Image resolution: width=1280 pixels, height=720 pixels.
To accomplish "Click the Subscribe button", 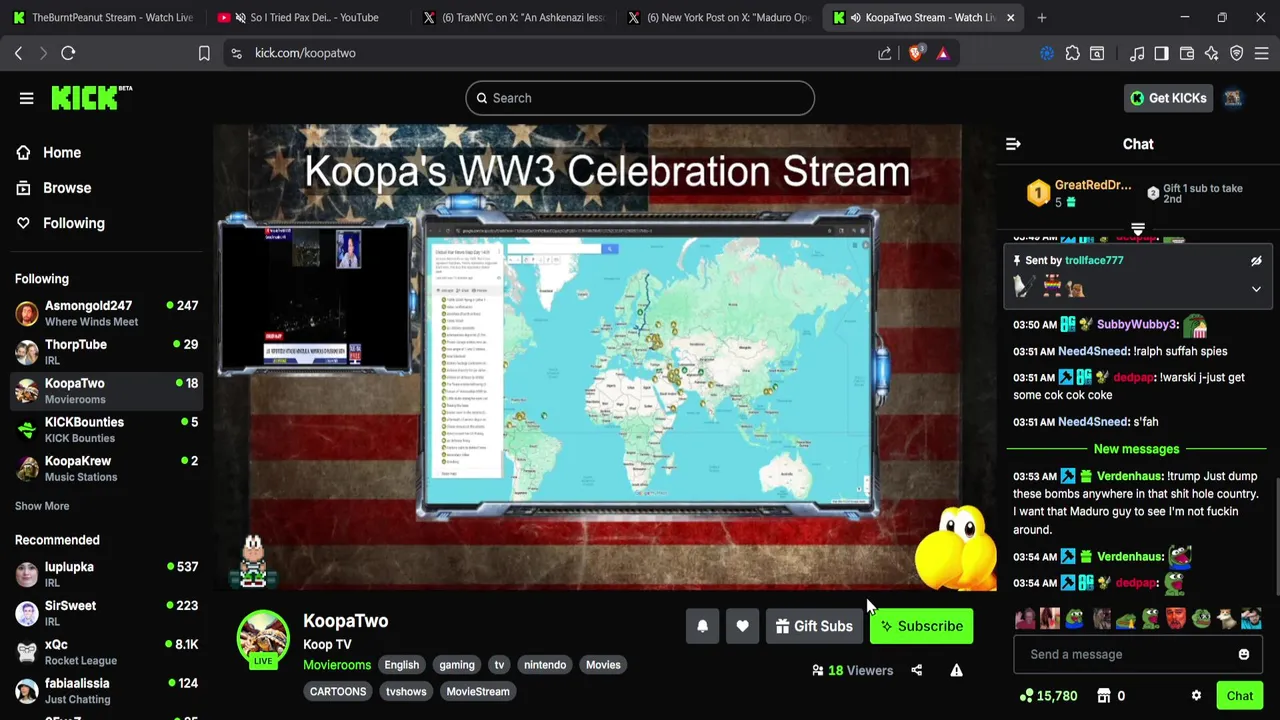I will click(x=921, y=626).
